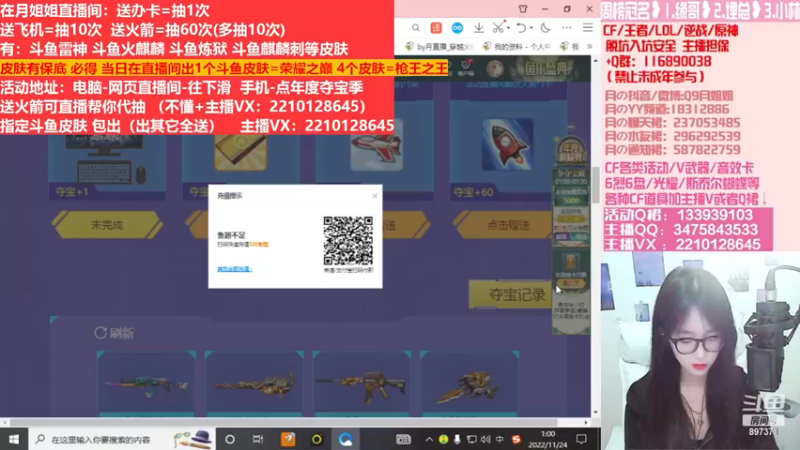
Task: Click the browser search magnifier icon
Action: point(416,28)
